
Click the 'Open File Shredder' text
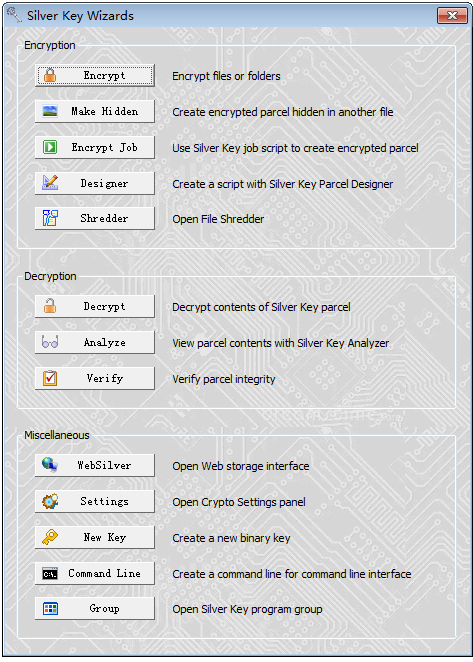click(218, 219)
